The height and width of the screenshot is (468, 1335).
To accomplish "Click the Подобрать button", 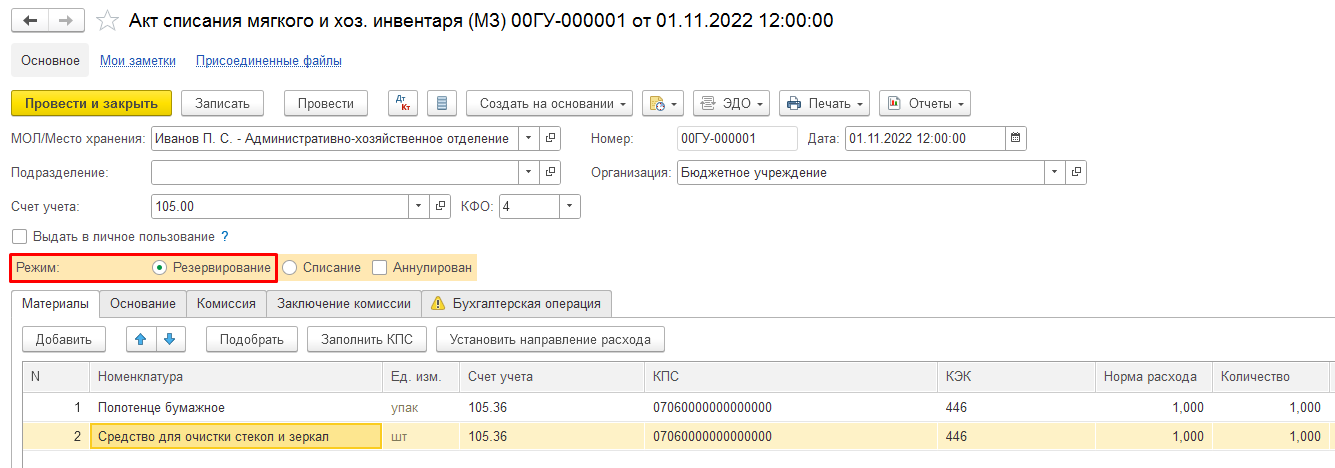I will tap(252, 340).
